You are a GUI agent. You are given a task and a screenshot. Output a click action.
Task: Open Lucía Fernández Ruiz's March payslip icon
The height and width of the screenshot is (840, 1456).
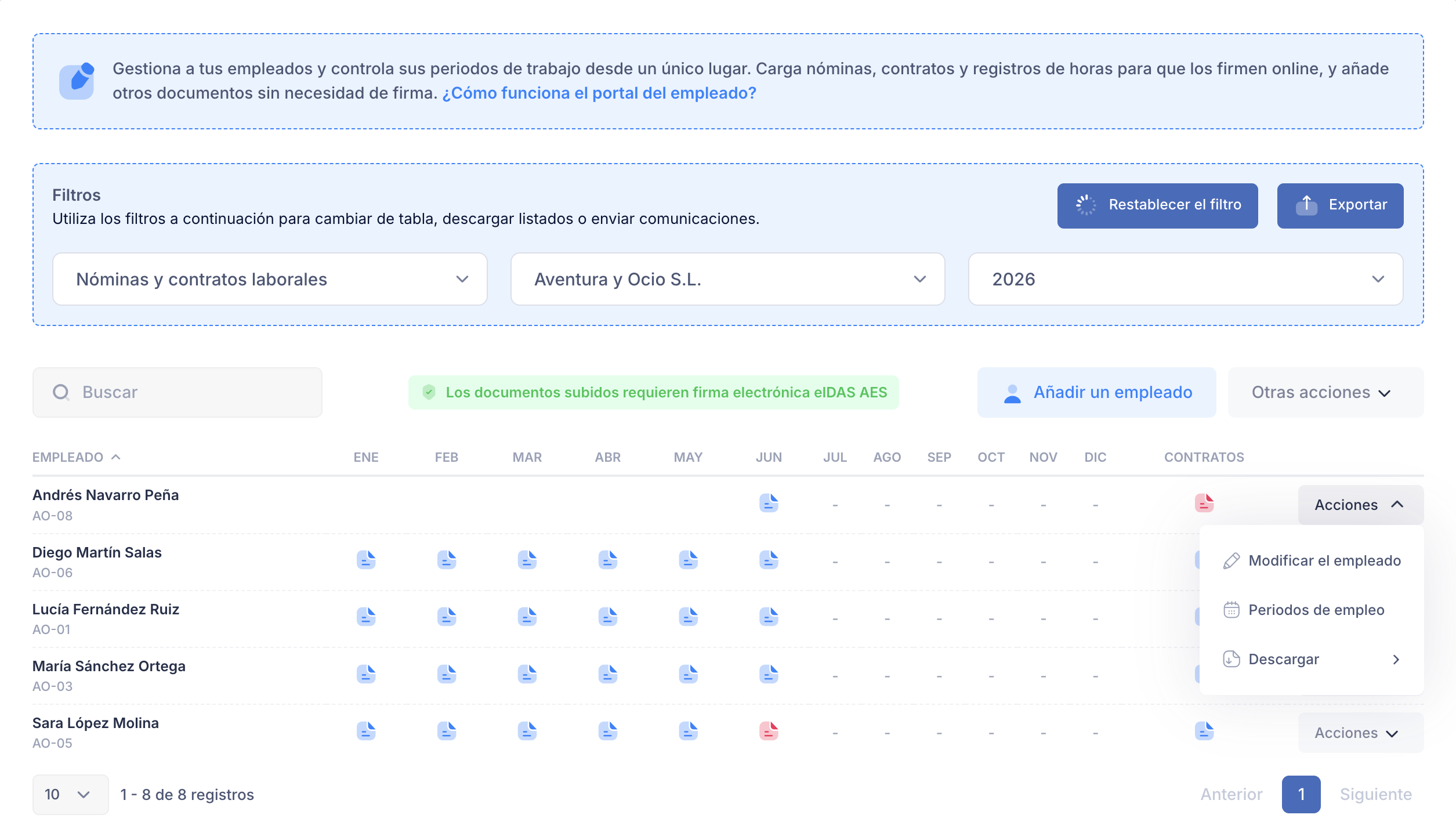coord(527,617)
